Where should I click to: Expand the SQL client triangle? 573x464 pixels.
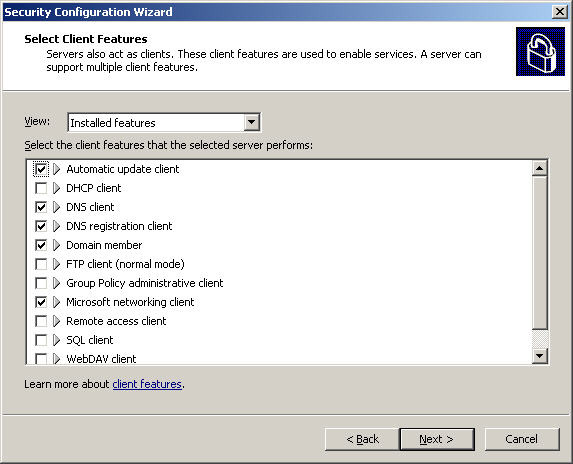(56, 340)
